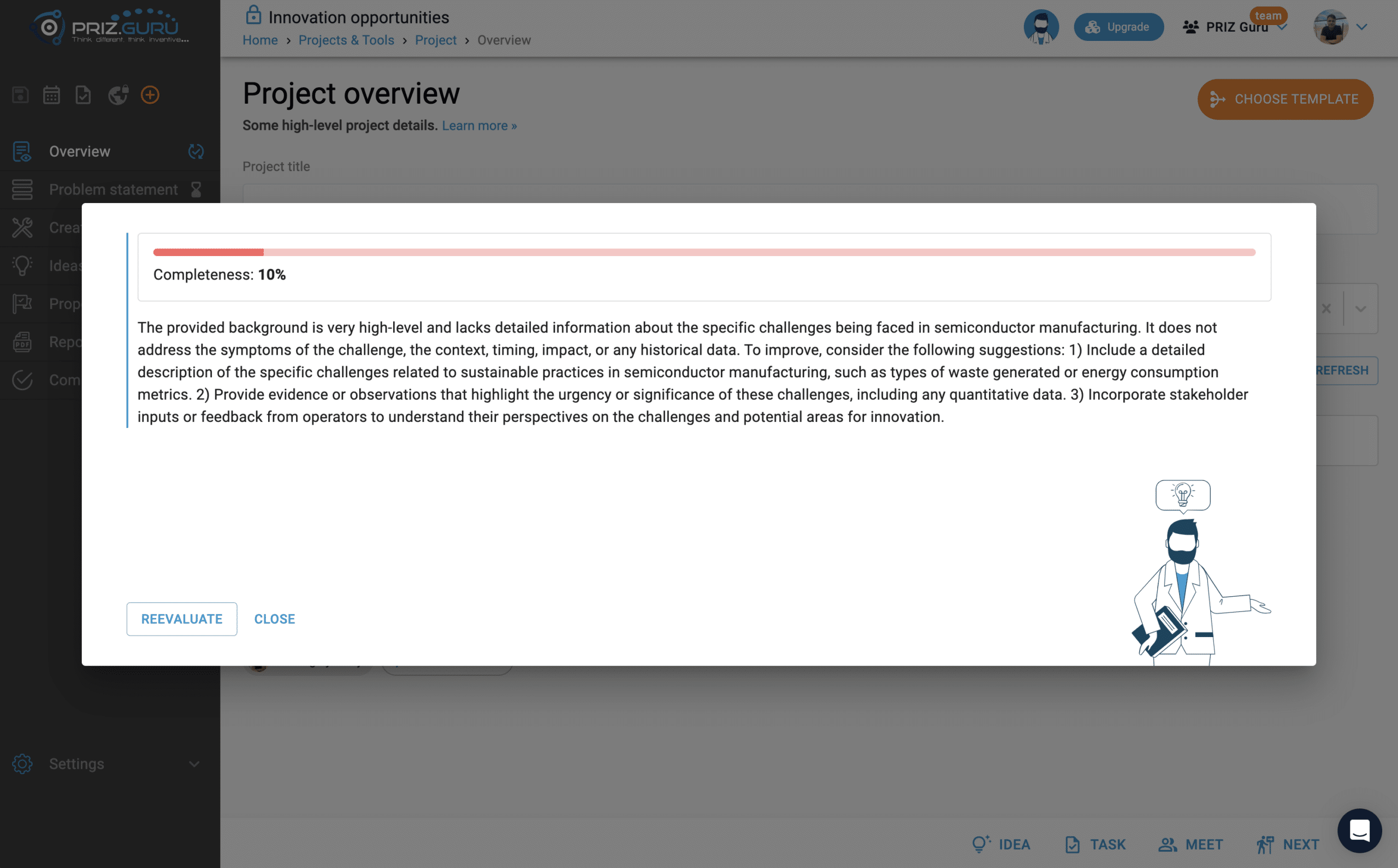Open the calendar/schedule icon
Viewport: 1398px width, 868px height.
(x=51, y=94)
